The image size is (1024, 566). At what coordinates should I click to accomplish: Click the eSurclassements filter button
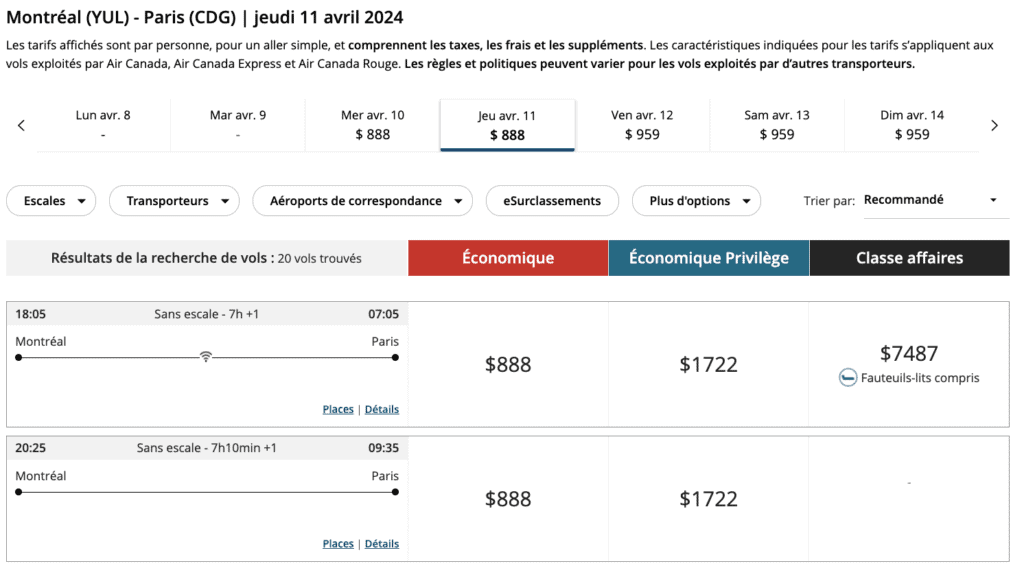[552, 201]
